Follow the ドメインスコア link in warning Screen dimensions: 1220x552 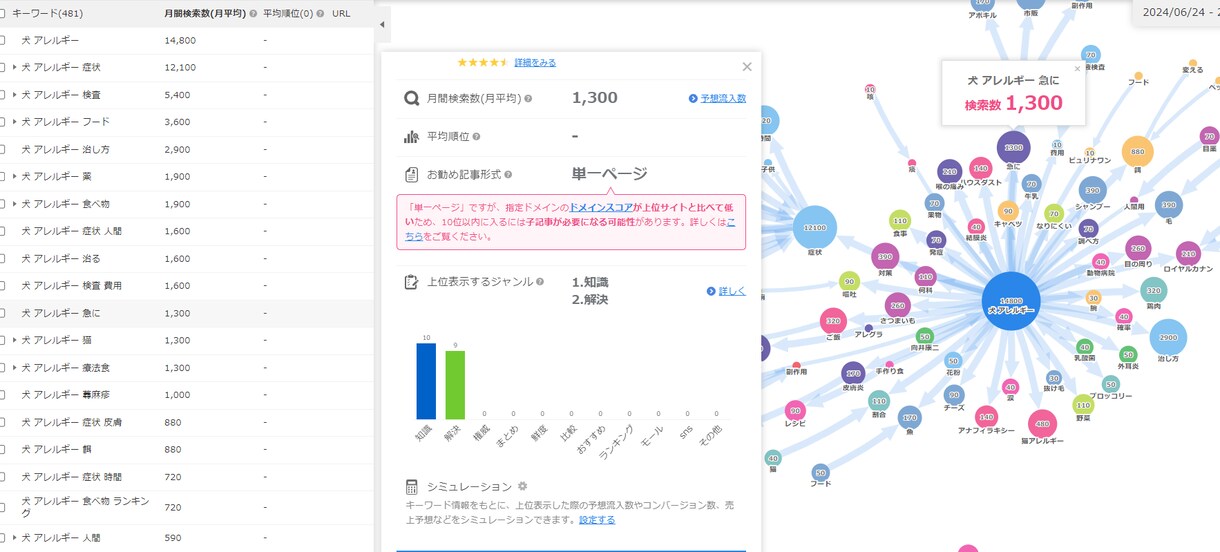point(600,207)
